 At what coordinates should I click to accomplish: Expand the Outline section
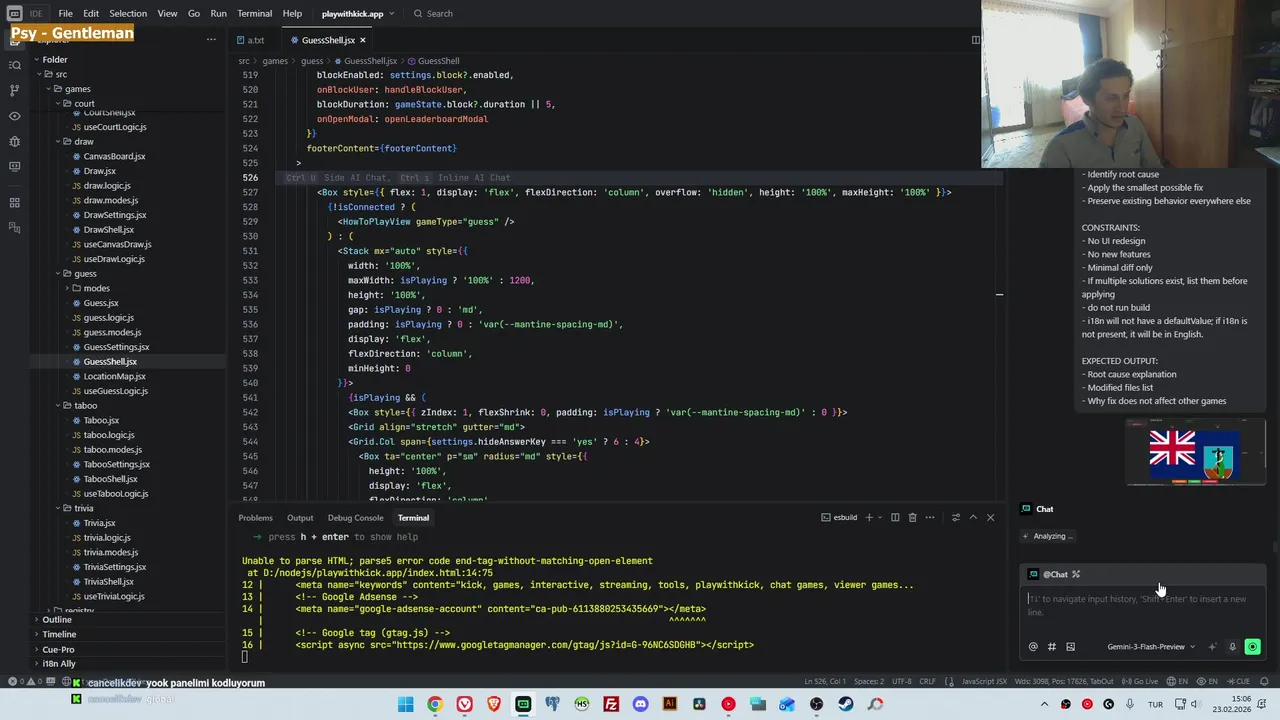point(56,619)
